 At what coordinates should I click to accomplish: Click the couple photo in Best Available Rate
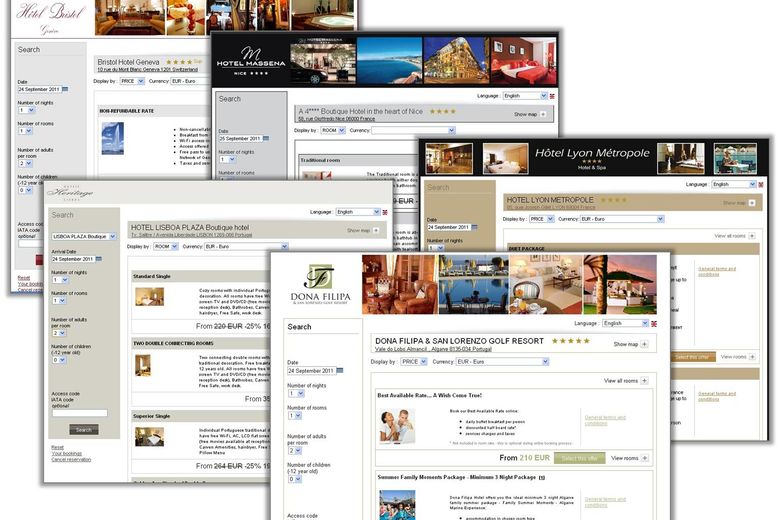(397, 426)
